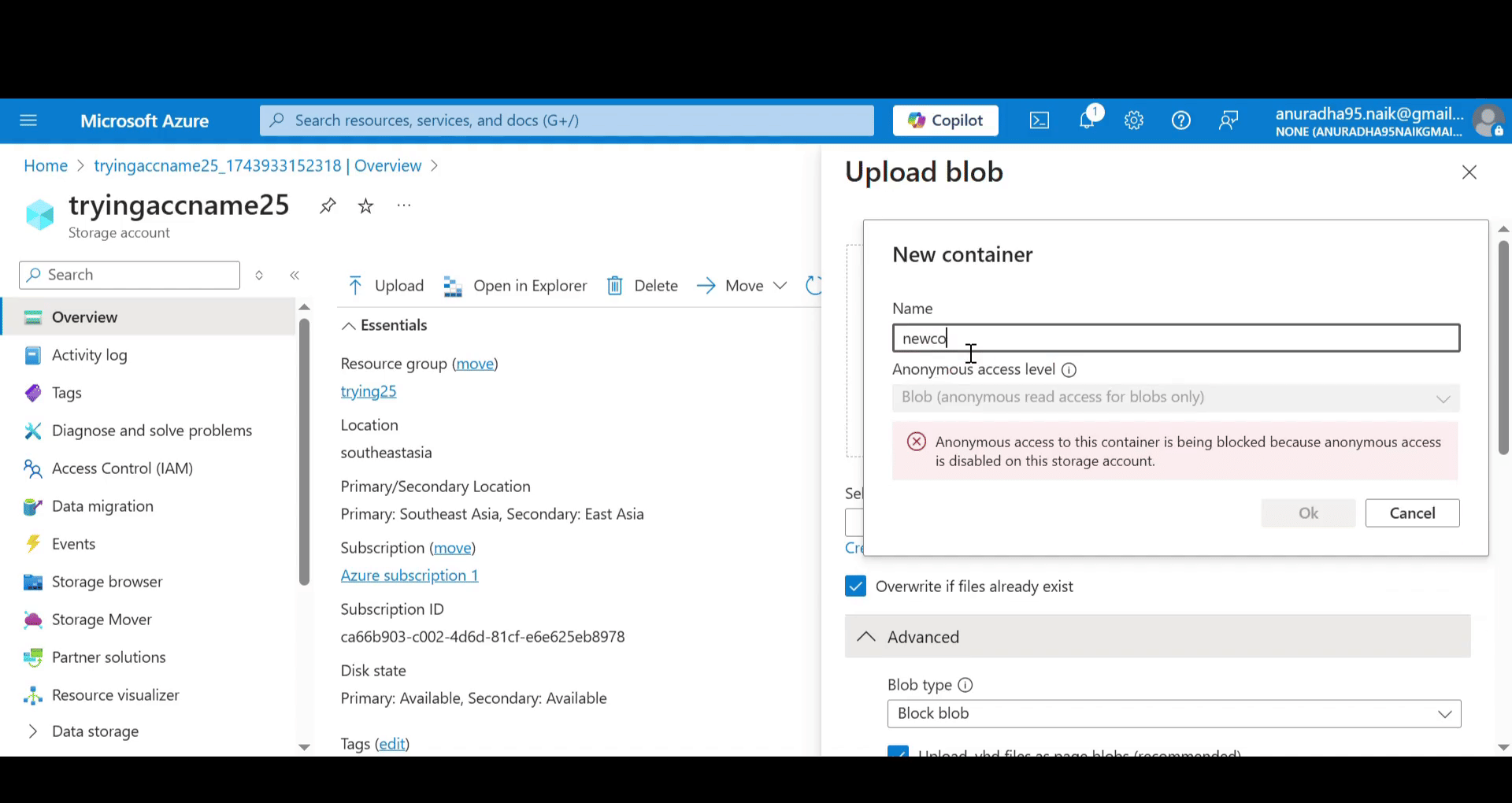This screenshot has height=803, width=1512.
Task: Open the Azure portal hamburger menu
Action: pos(28,120)
